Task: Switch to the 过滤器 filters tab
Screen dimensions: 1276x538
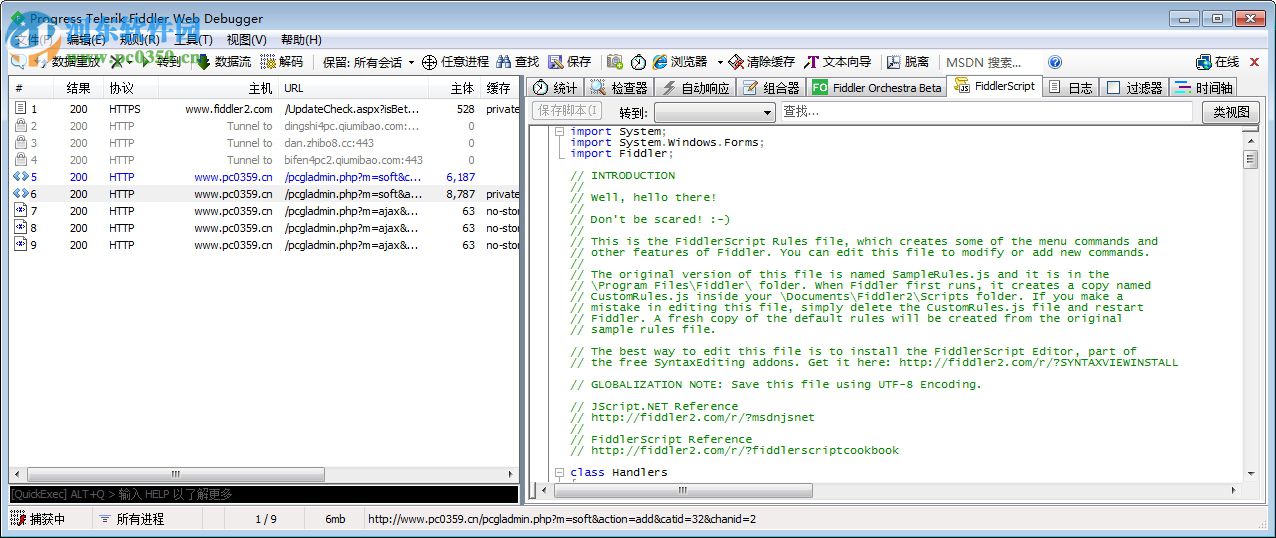Action: click(x=1135, y=87)
